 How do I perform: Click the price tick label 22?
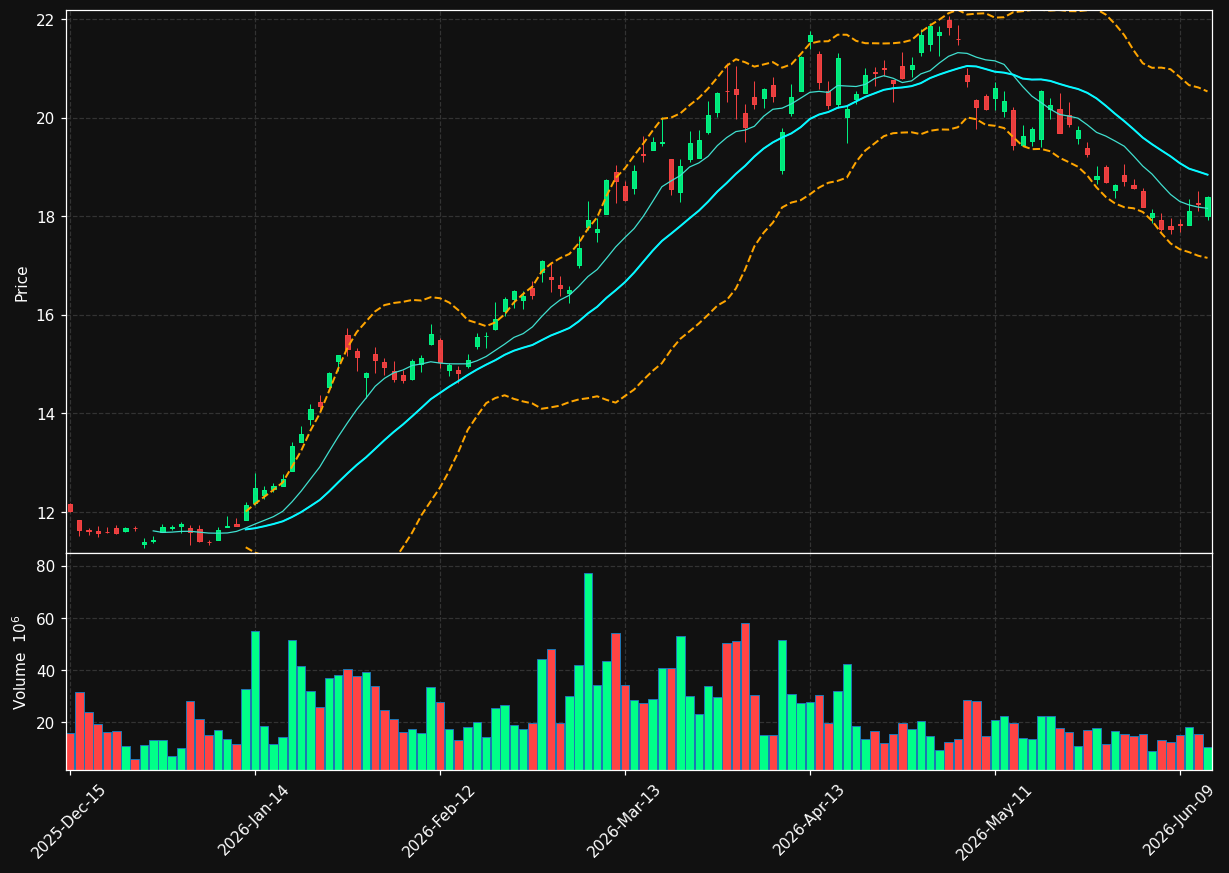46,19
